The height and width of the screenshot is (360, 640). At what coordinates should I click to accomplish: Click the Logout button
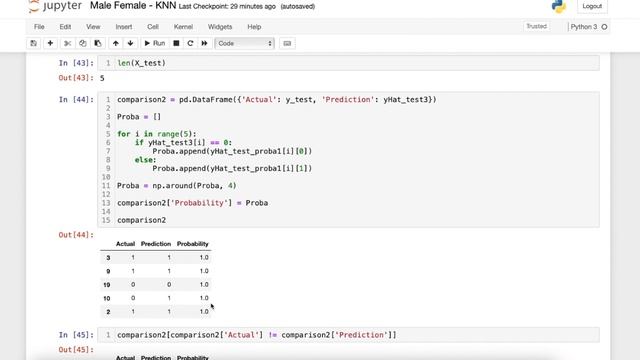592,6
